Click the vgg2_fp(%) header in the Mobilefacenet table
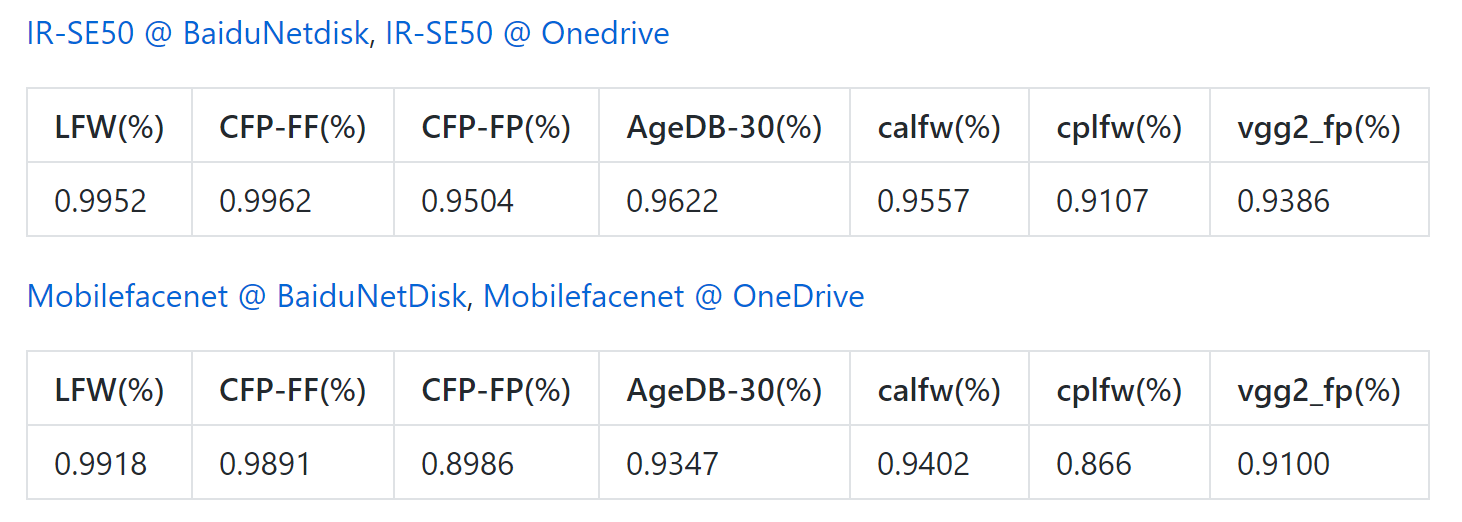 pos(1320,389)
